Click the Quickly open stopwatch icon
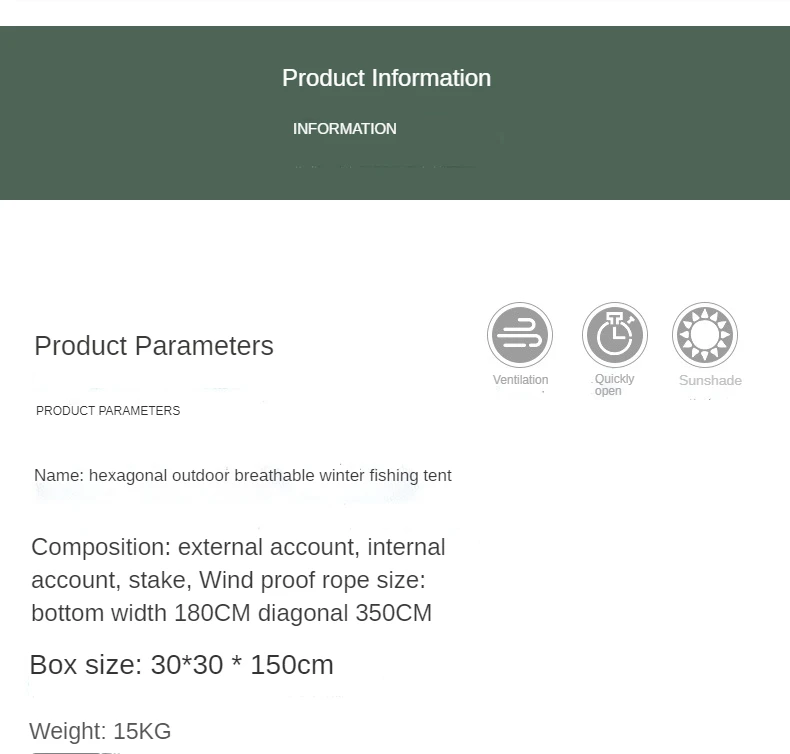The width and height of the screenshot is (790, 754). pos(615,335)
